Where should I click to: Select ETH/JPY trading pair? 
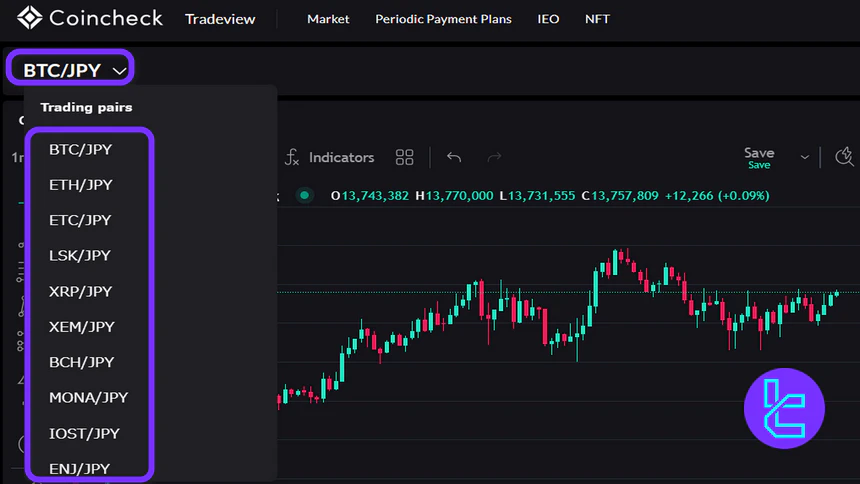(81, 185)
